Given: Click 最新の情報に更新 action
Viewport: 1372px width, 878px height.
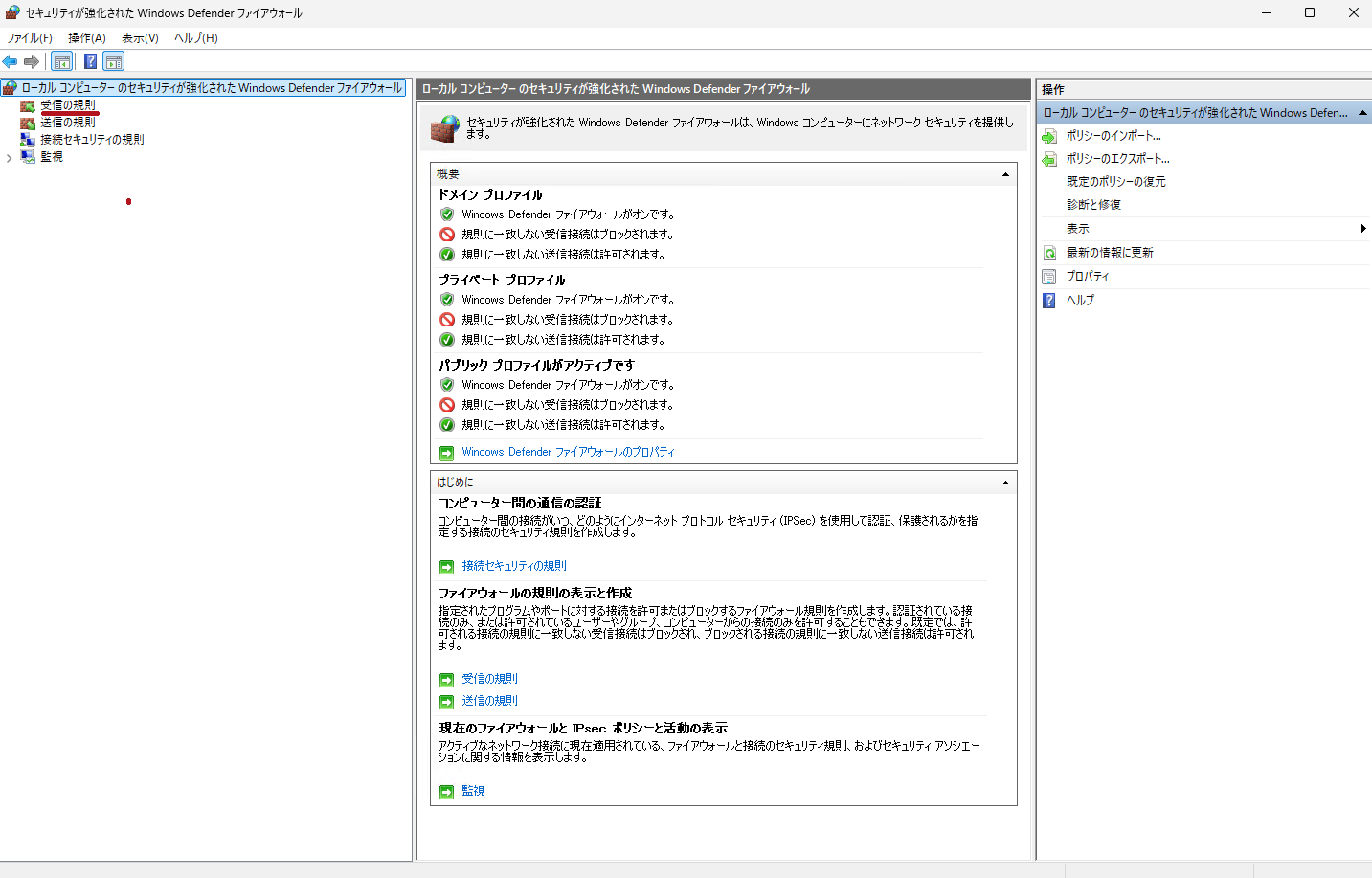Looking at the screenshot, I should (x=1110, y=253).
